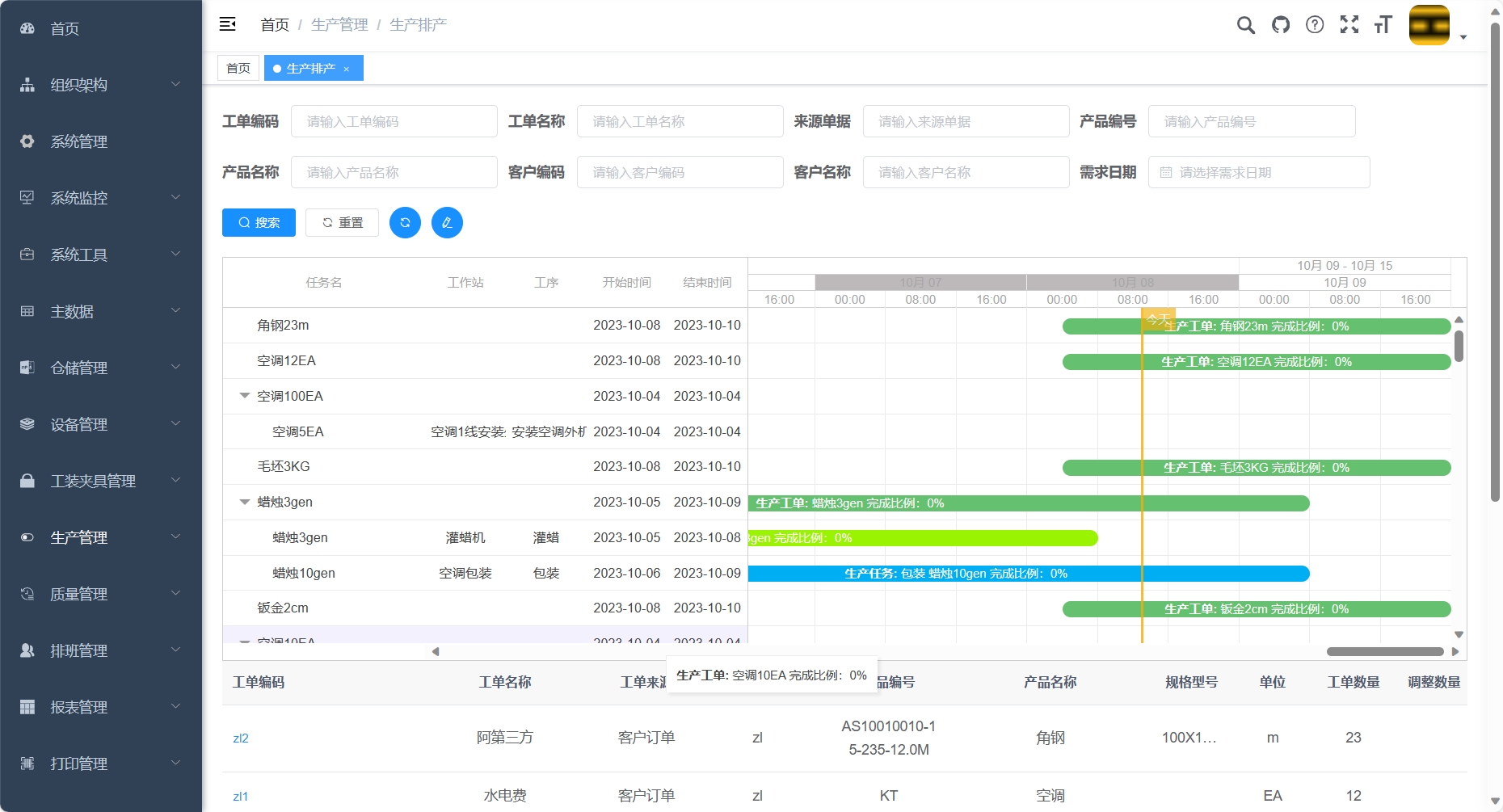Click the search magnifier icon in header
The width and height of the screenshot is (1503, 812).
click(1245, 25)
